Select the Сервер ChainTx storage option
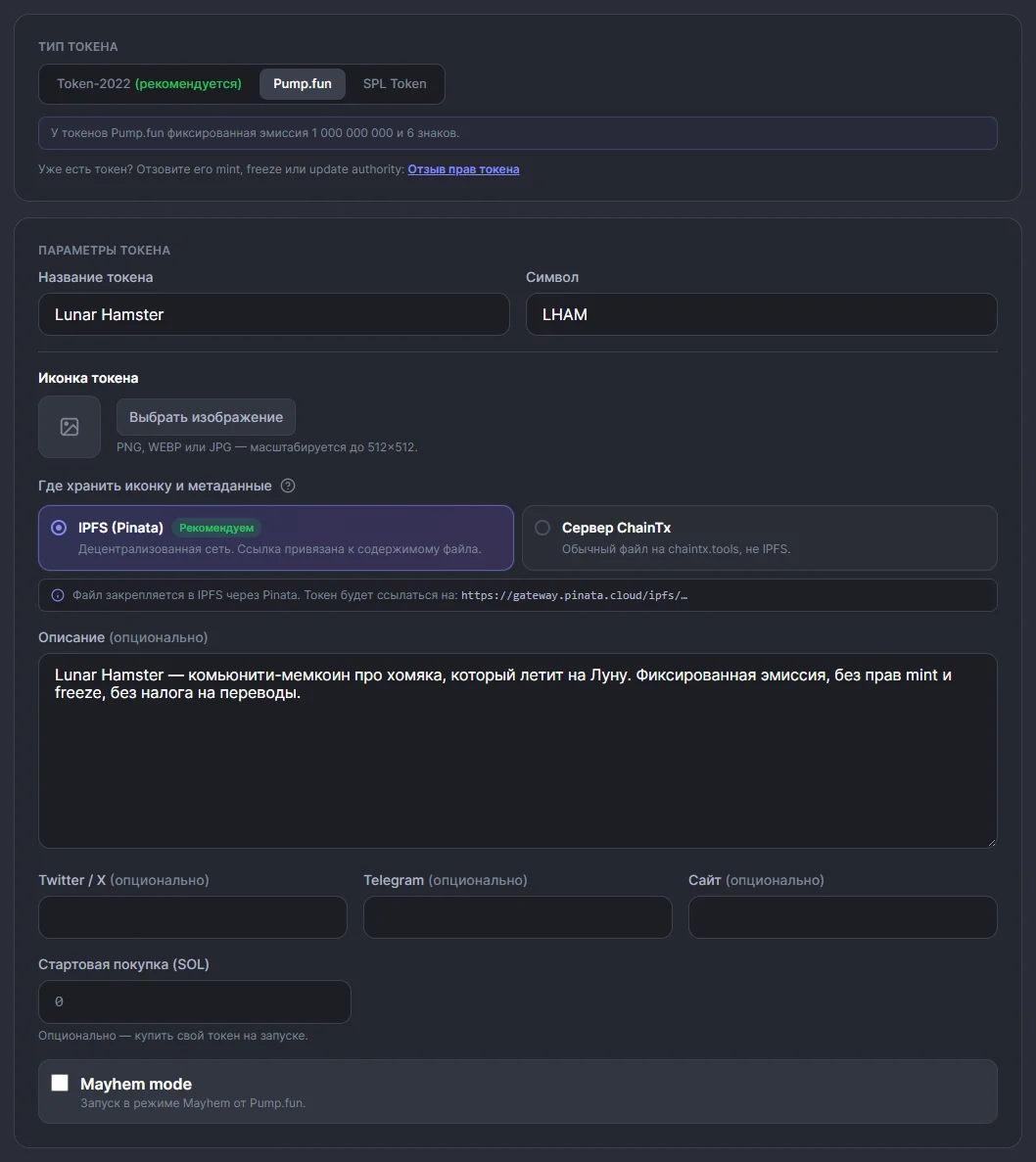The height and width of the screenshot is (1162, 1036). (x=760, y=538)
